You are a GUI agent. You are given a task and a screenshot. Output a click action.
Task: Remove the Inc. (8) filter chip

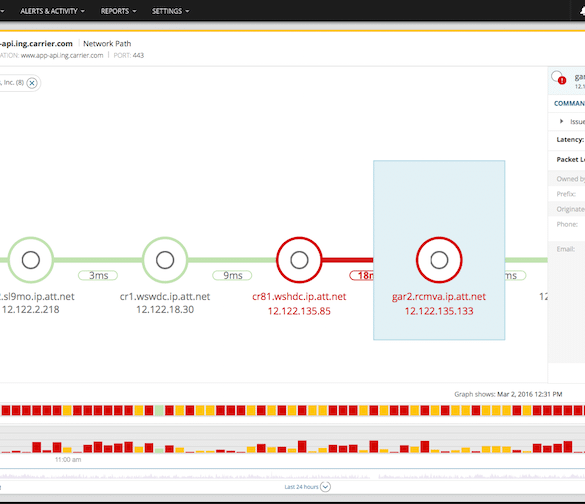click(32, 83)
